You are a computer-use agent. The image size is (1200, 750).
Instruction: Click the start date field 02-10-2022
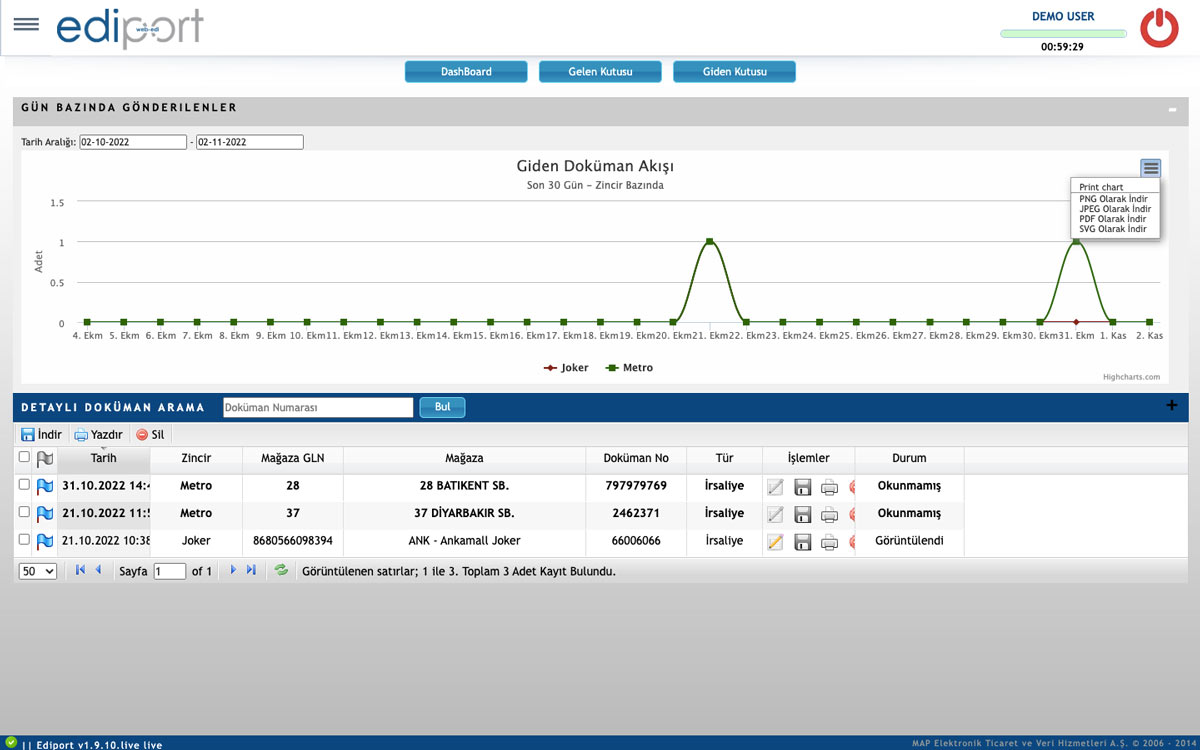pyautogui.click(x=133, y=142)
